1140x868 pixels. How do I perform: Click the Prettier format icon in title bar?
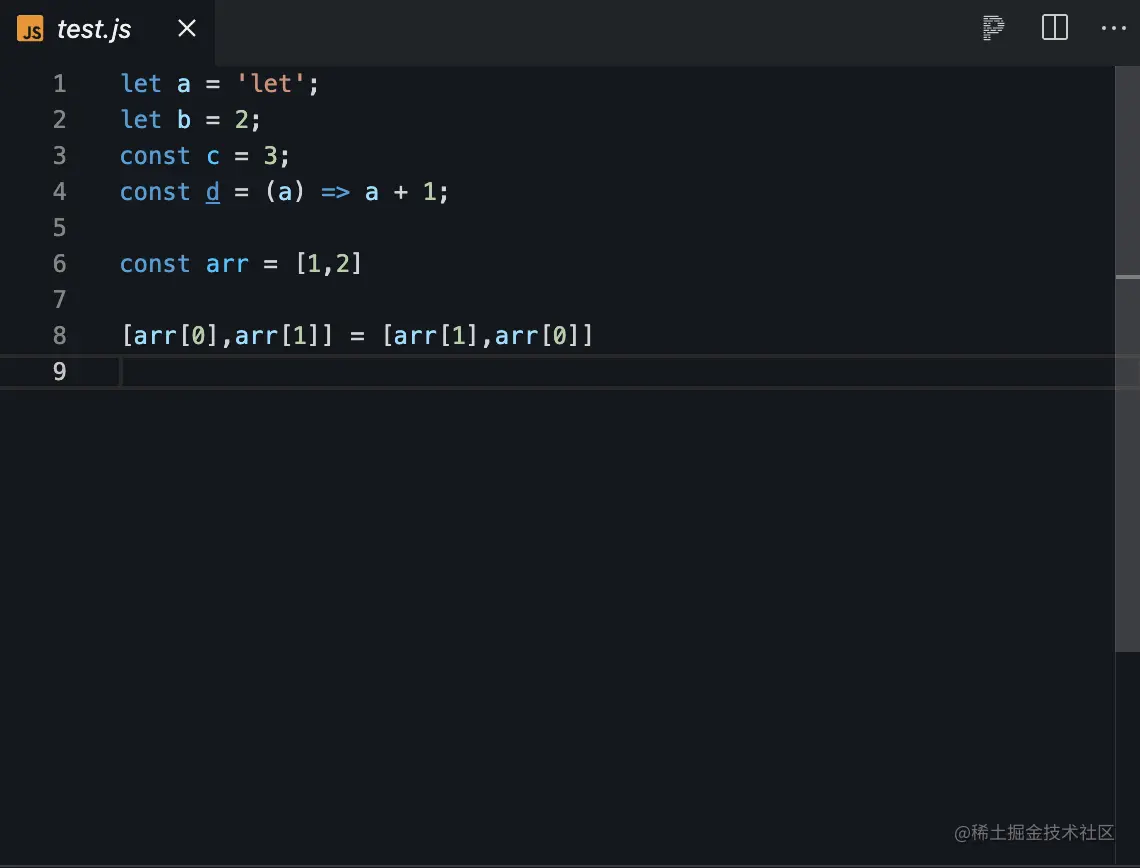pos(993,28)
